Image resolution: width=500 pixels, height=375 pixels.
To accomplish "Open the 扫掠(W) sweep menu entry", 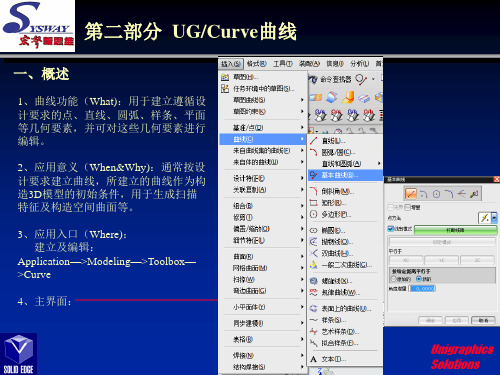I will 262,279.
